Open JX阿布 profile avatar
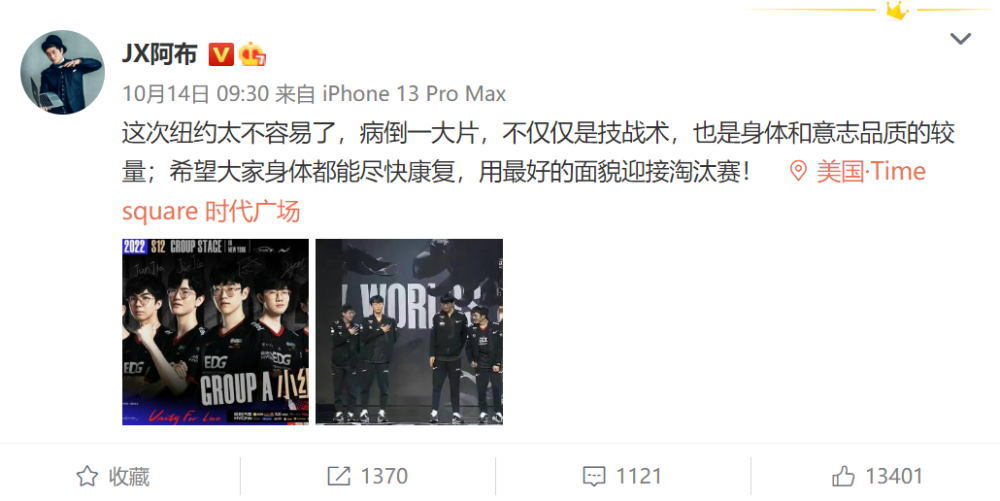1000x501 pixels. tap(62, 72)
